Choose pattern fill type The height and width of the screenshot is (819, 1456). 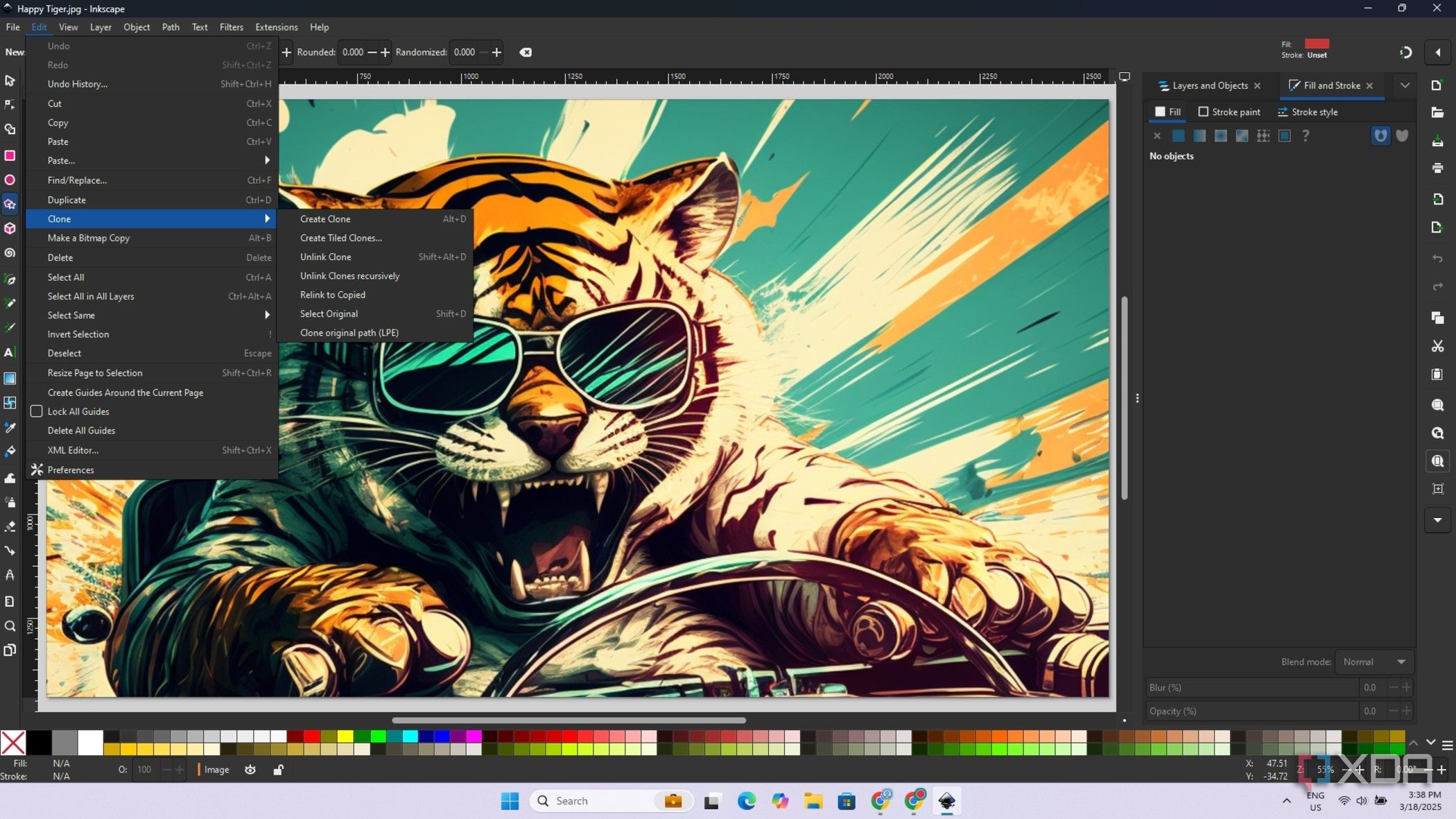click(x=1263, y=136)
